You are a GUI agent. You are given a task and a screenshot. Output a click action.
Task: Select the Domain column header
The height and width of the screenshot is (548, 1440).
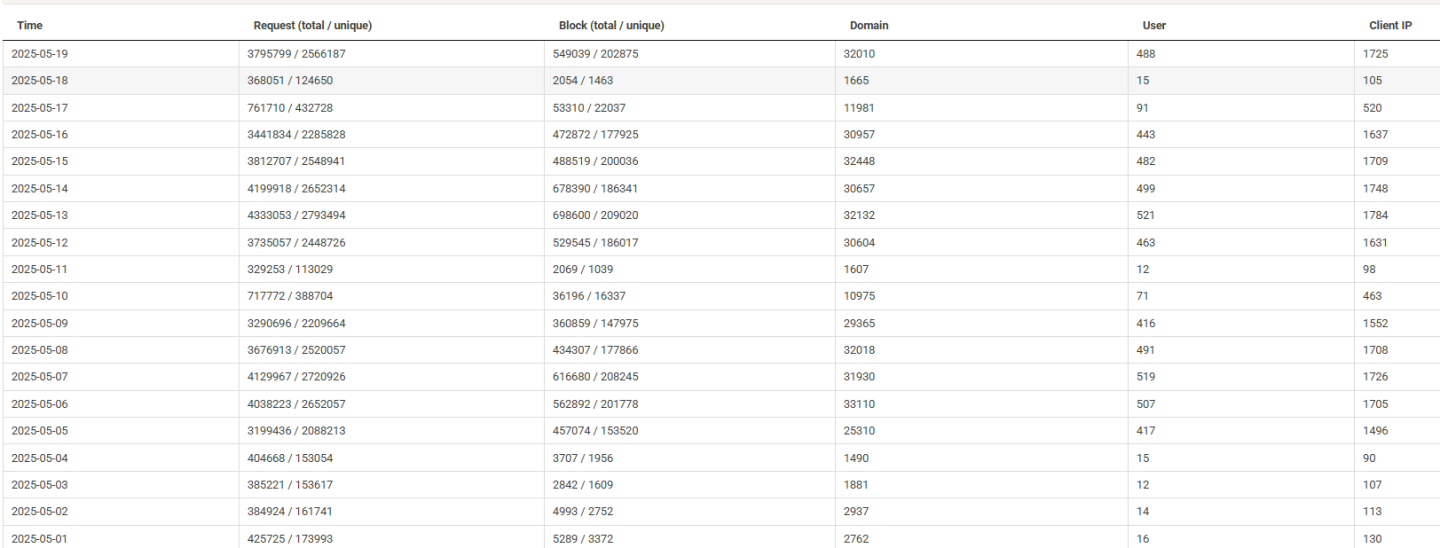coord(869,25)
